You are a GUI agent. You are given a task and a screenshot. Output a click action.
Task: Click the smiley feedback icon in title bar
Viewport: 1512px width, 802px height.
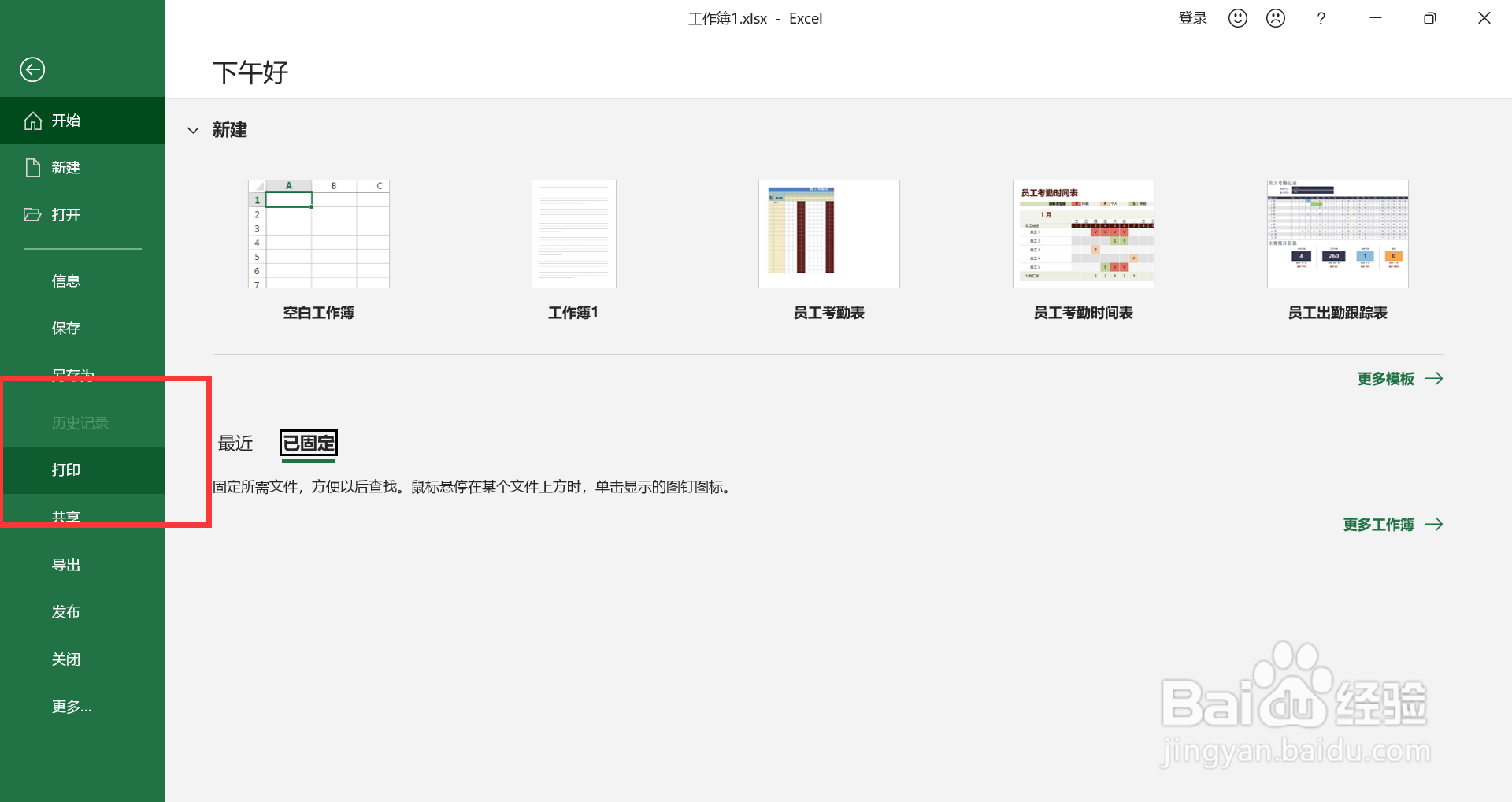1236,17
